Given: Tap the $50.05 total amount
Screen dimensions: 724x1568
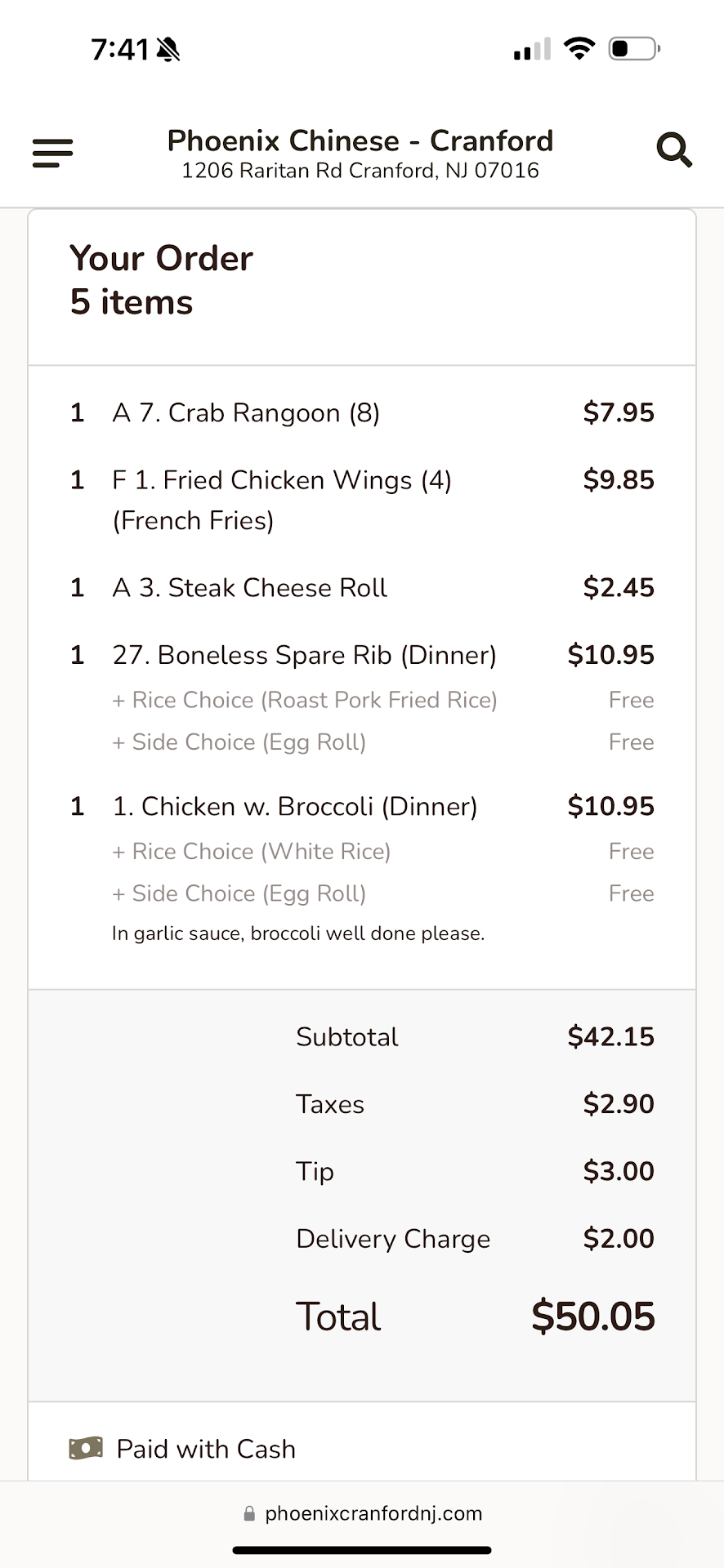Looking at the screenshot, I should 592,1316.
